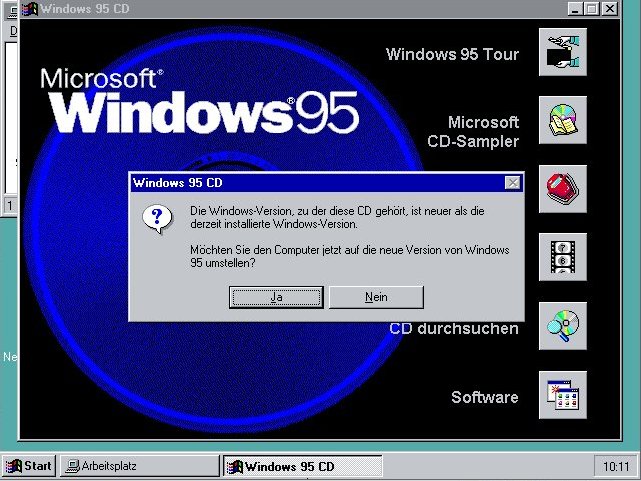Click the Microsoft CD-Sampler label
Image resolution: width=641 pixels, height=481 pixels.
pos(473,132)
